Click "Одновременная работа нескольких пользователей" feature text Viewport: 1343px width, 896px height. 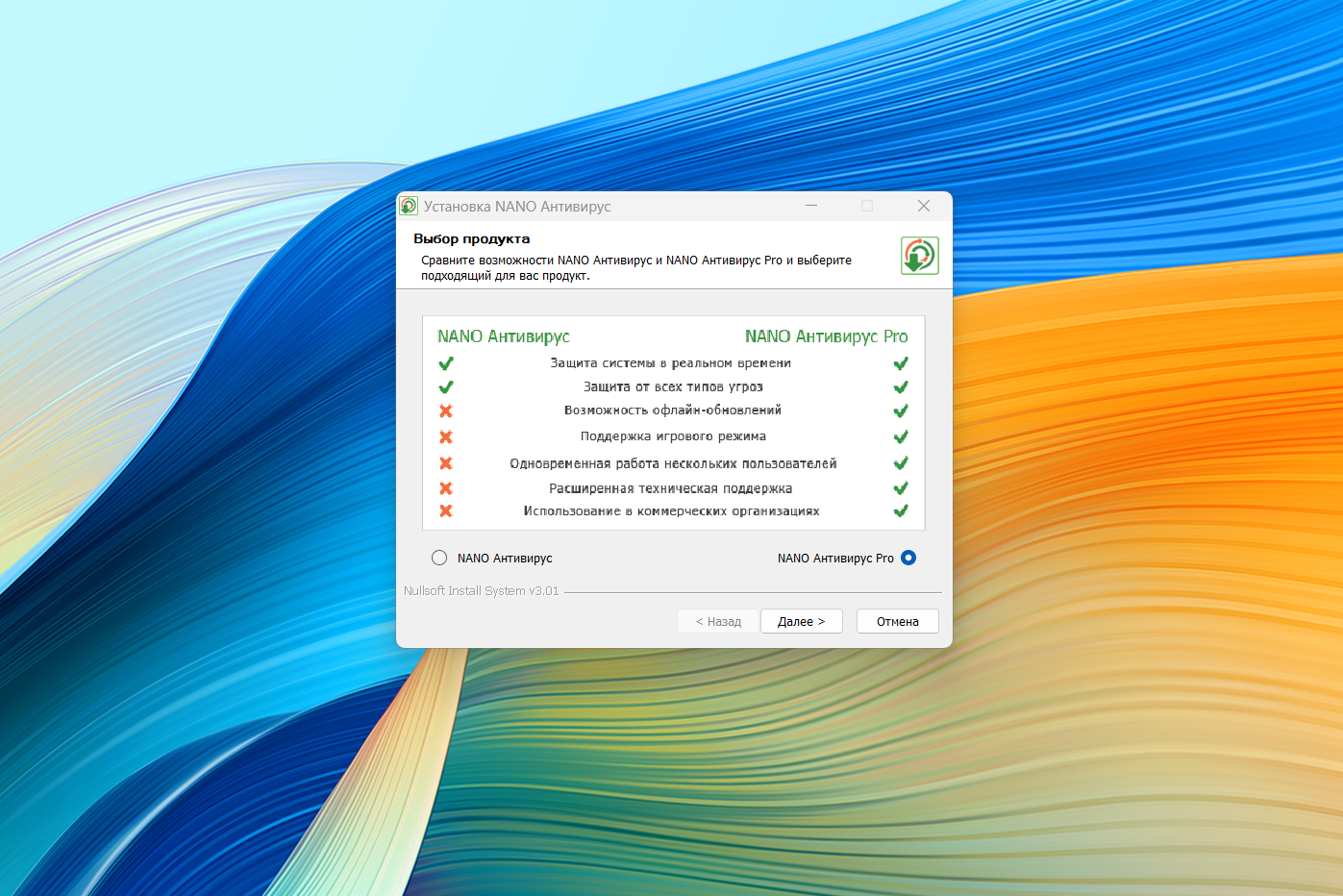pos(673,463)
